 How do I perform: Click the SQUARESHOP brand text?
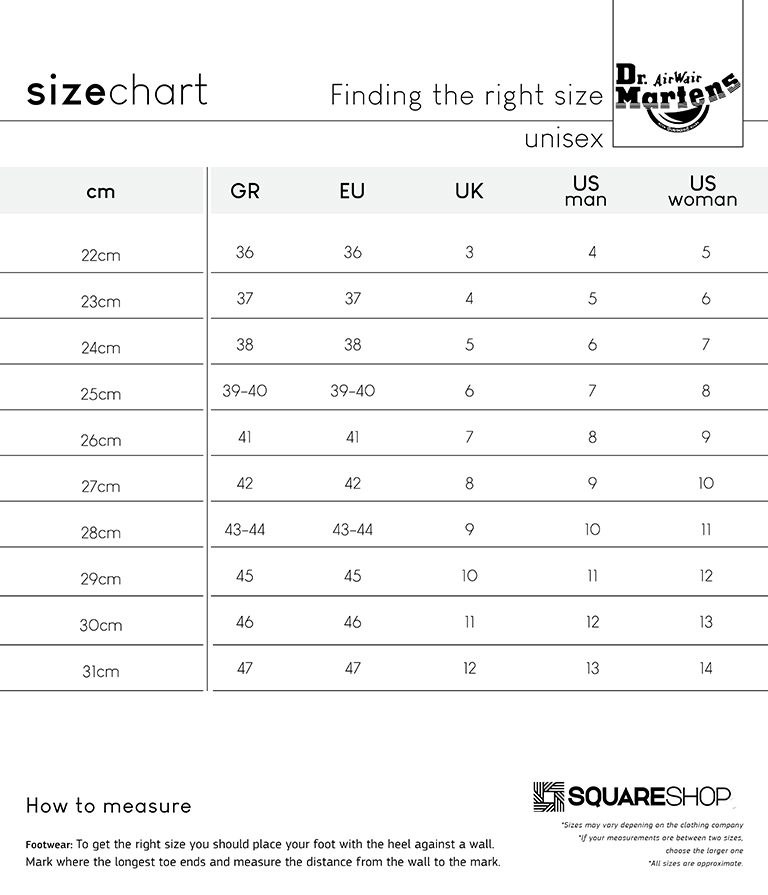point(649,796)
